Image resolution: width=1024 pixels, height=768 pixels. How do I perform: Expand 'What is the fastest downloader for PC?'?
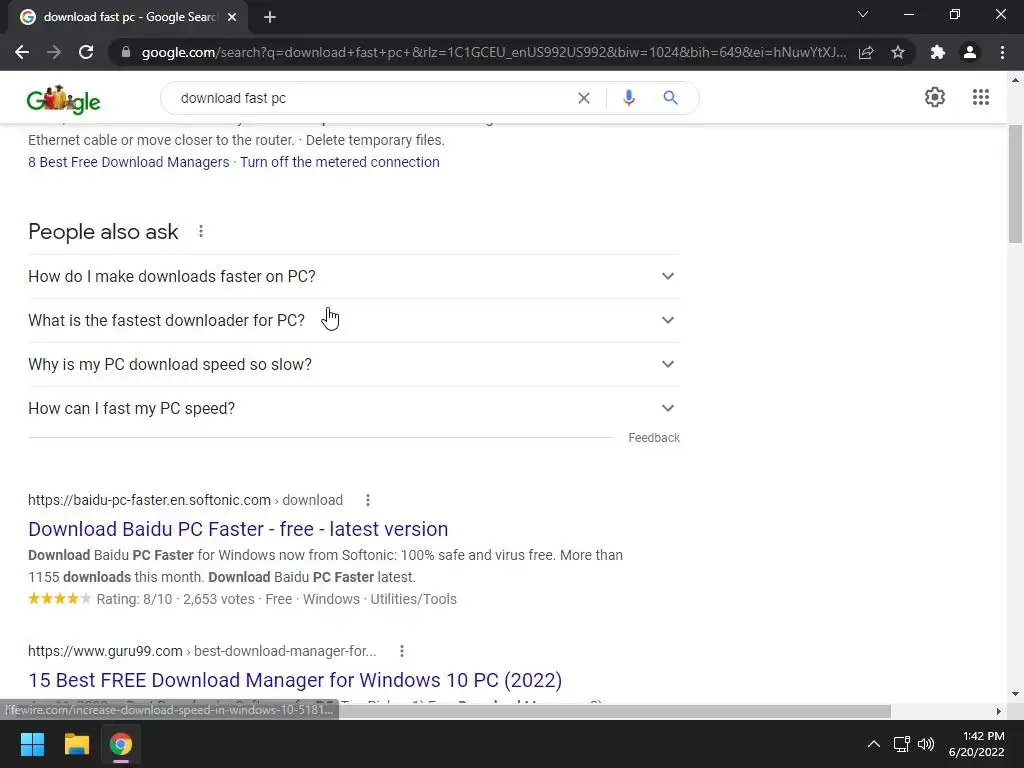point(354,320)
